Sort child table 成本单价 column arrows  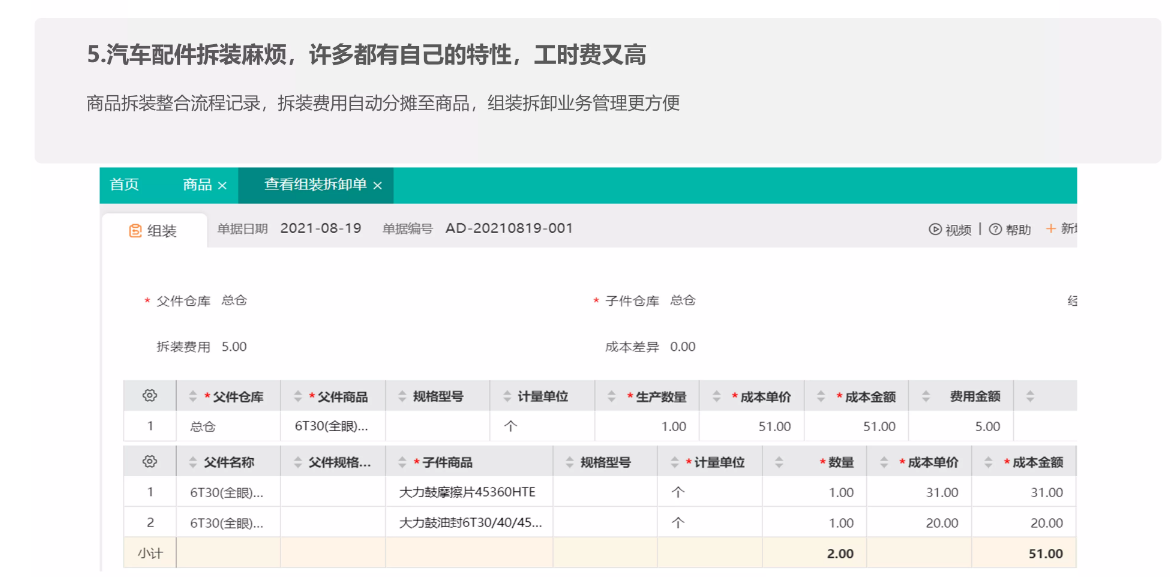point(883,462)
